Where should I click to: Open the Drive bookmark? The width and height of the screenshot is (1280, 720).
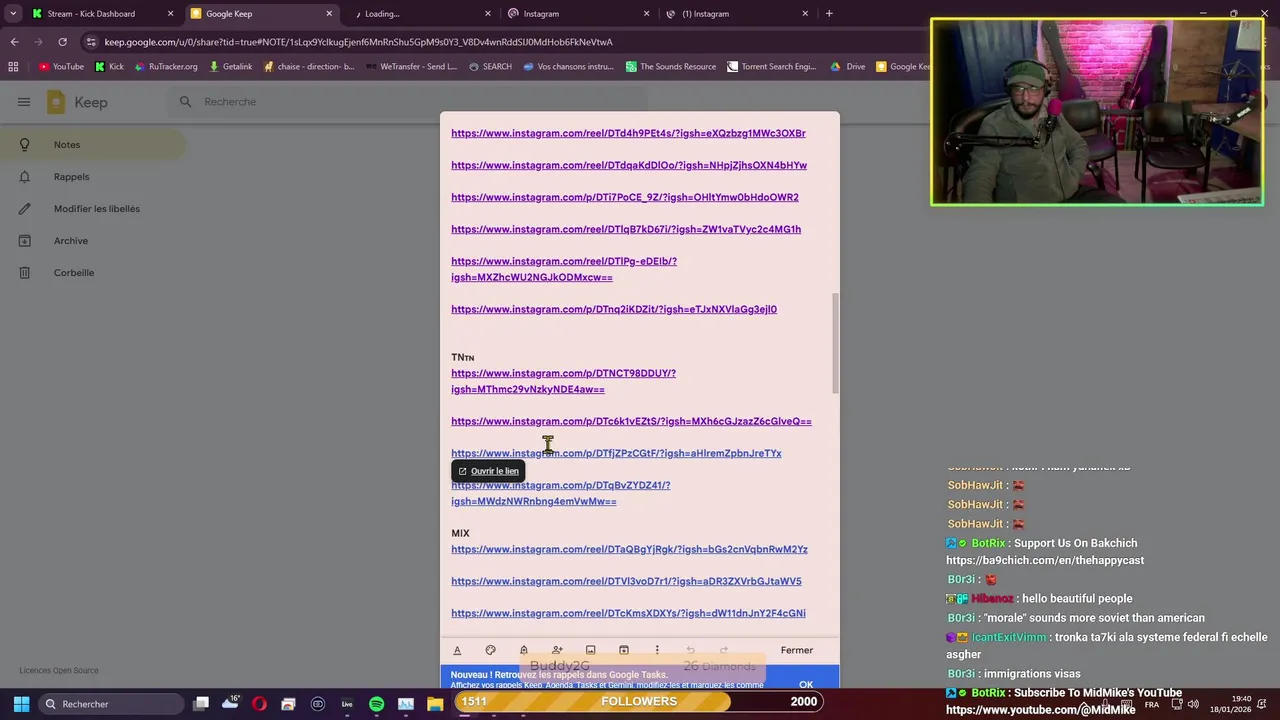848,67
